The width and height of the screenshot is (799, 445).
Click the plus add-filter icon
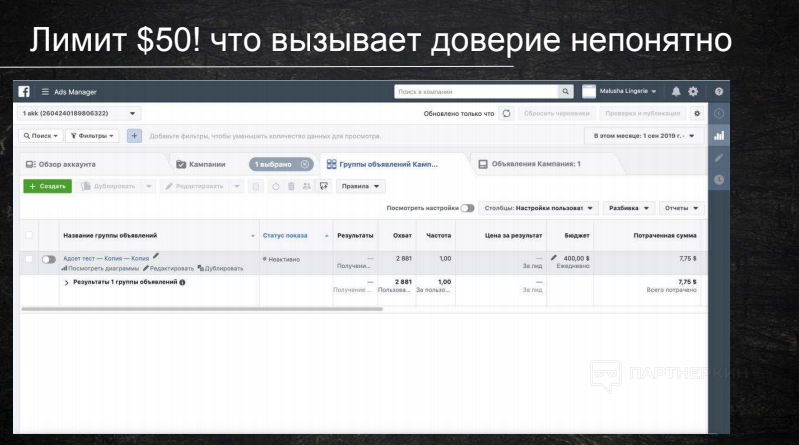click(135, 136)
